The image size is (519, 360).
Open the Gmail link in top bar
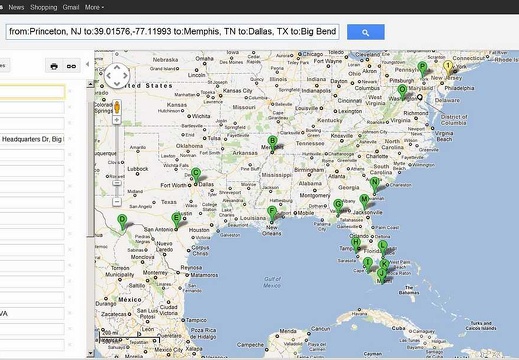point(71,7)
